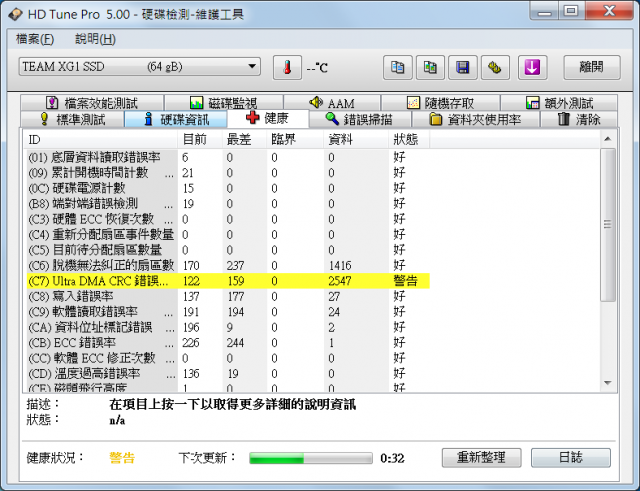Switch to the AAM tab
Screen dimensions: 640x491
tap(332, 102)
